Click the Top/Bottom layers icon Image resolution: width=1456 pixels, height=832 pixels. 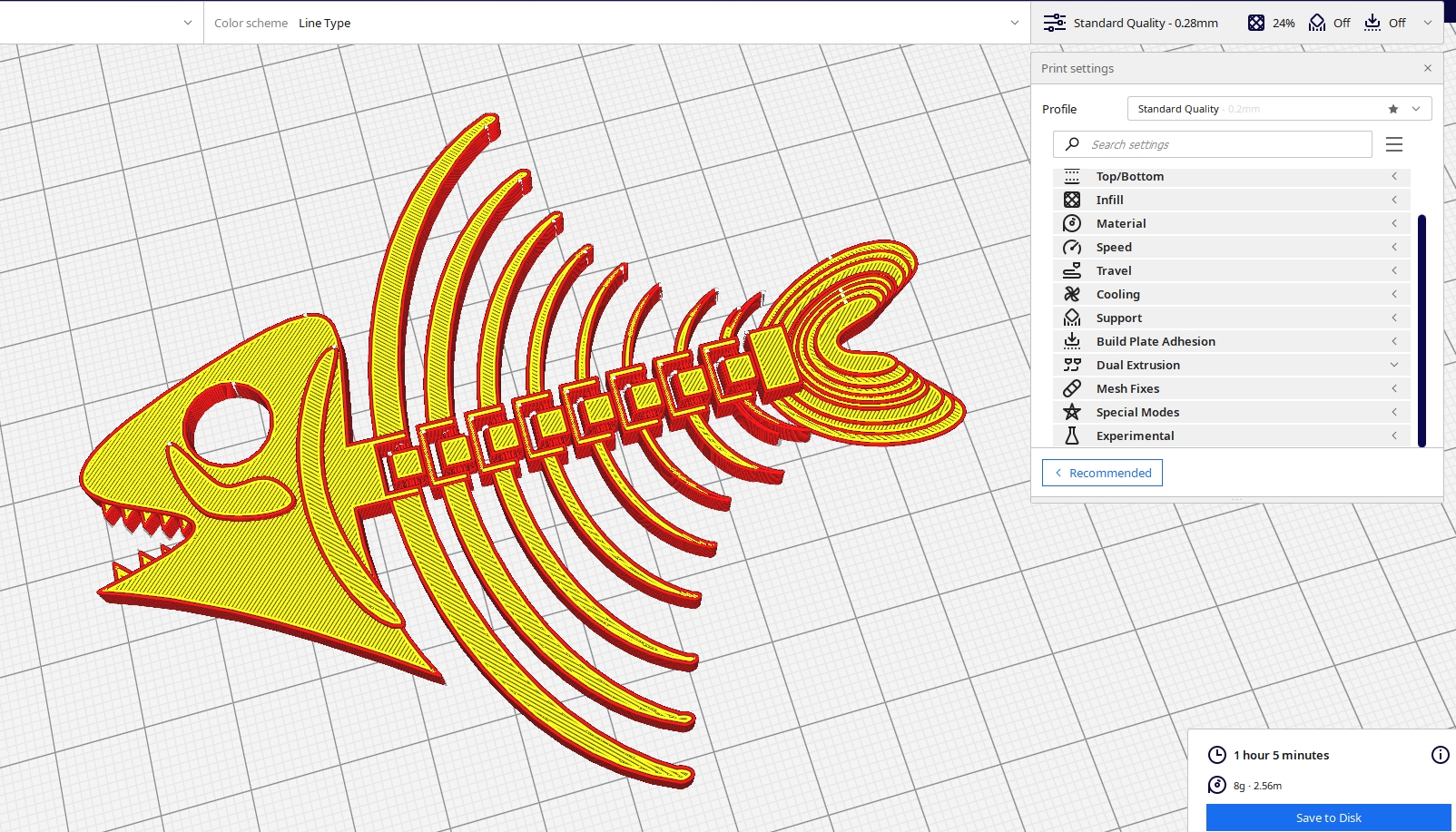click(1072, 176)
